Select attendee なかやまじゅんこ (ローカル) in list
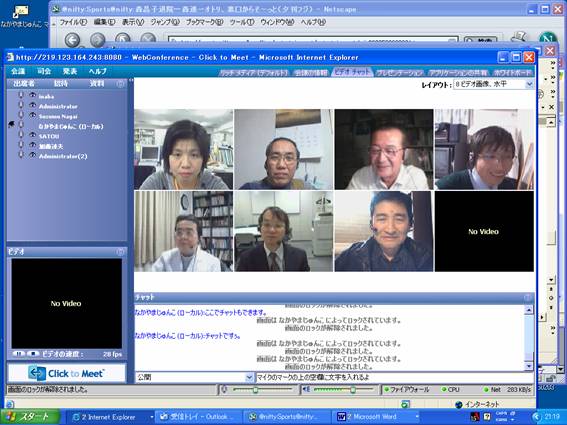567x425 pixels. click(71, 126)
